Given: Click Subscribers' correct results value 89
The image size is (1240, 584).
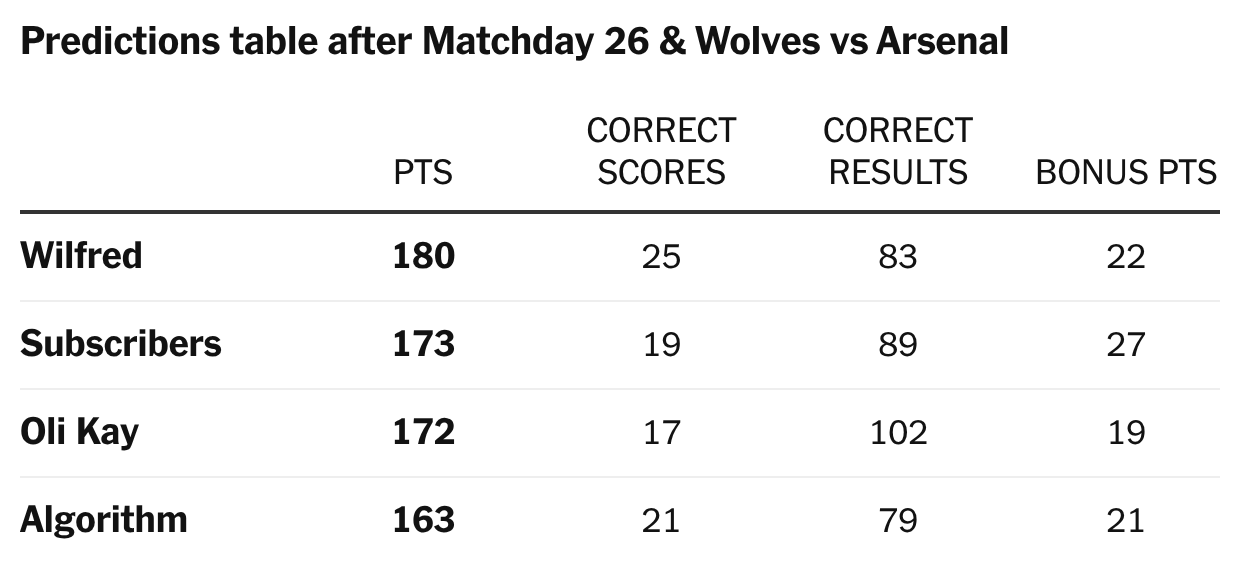Looking at the screenshot, I should [x=898, y=345].
